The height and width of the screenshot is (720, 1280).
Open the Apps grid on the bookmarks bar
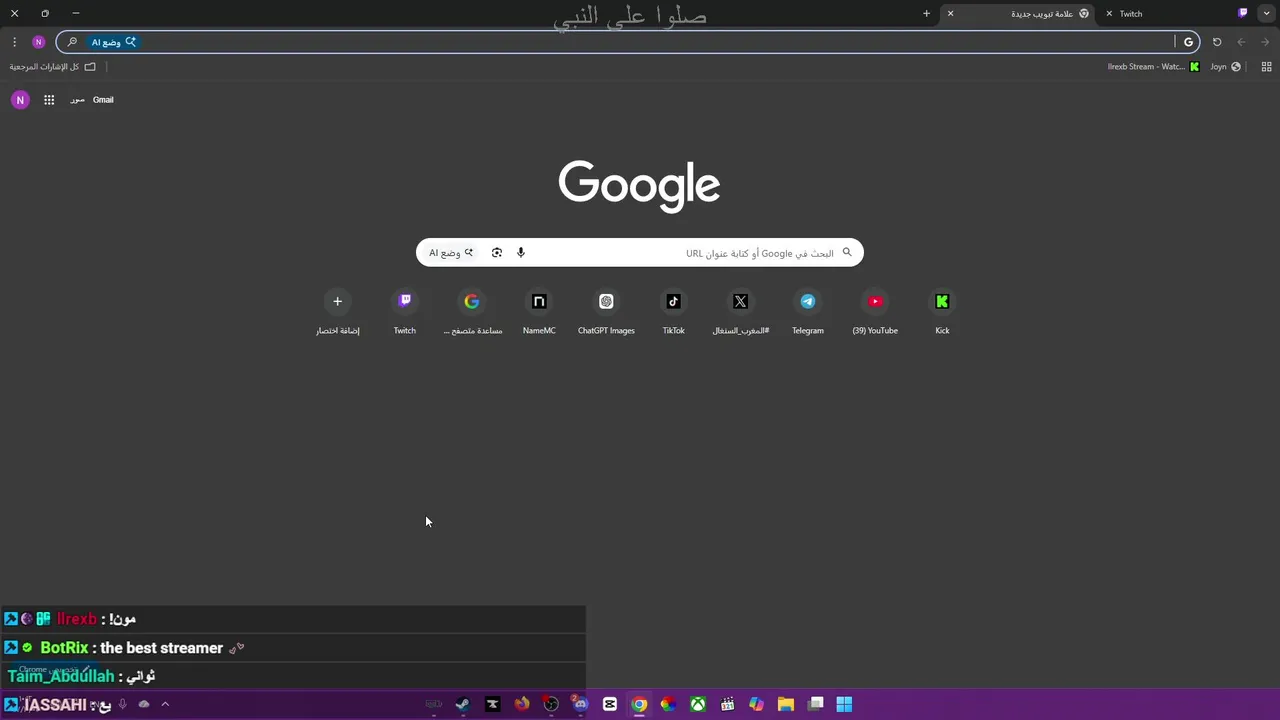click(1266, 67)
